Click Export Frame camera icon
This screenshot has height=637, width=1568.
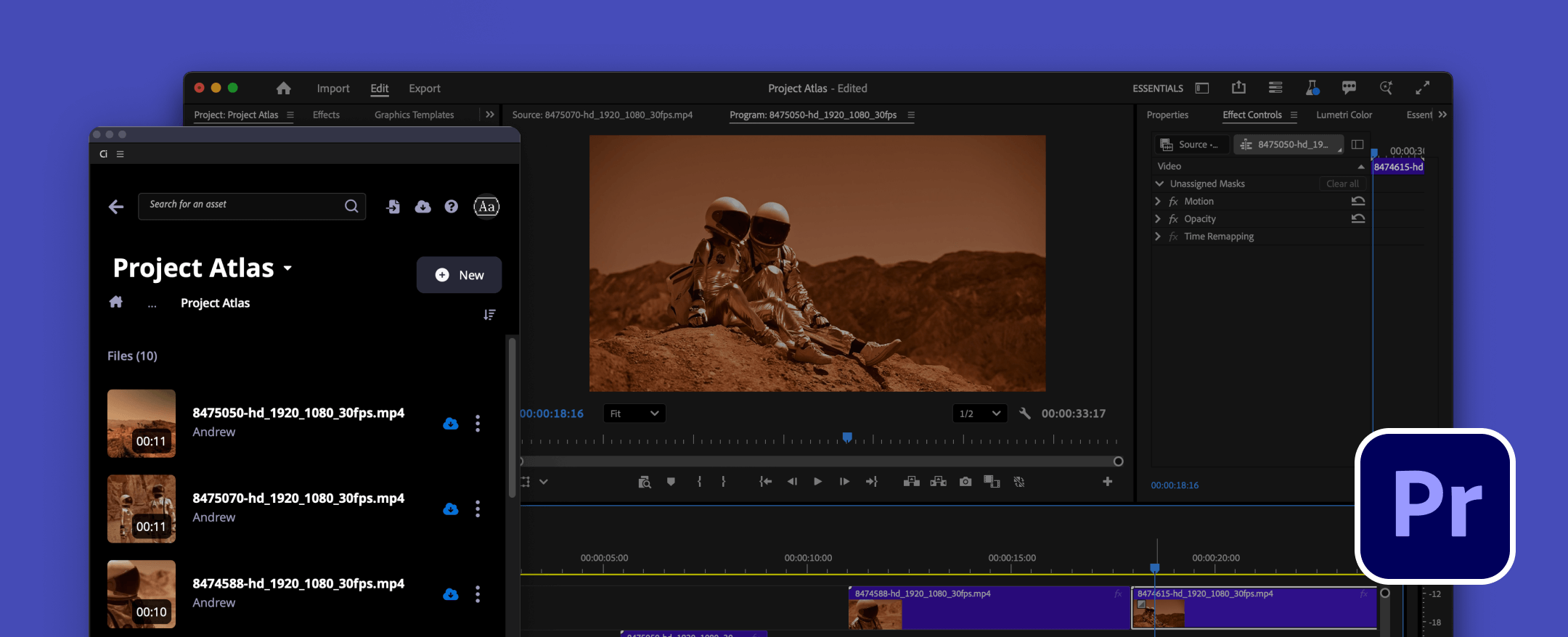point(965,482)
